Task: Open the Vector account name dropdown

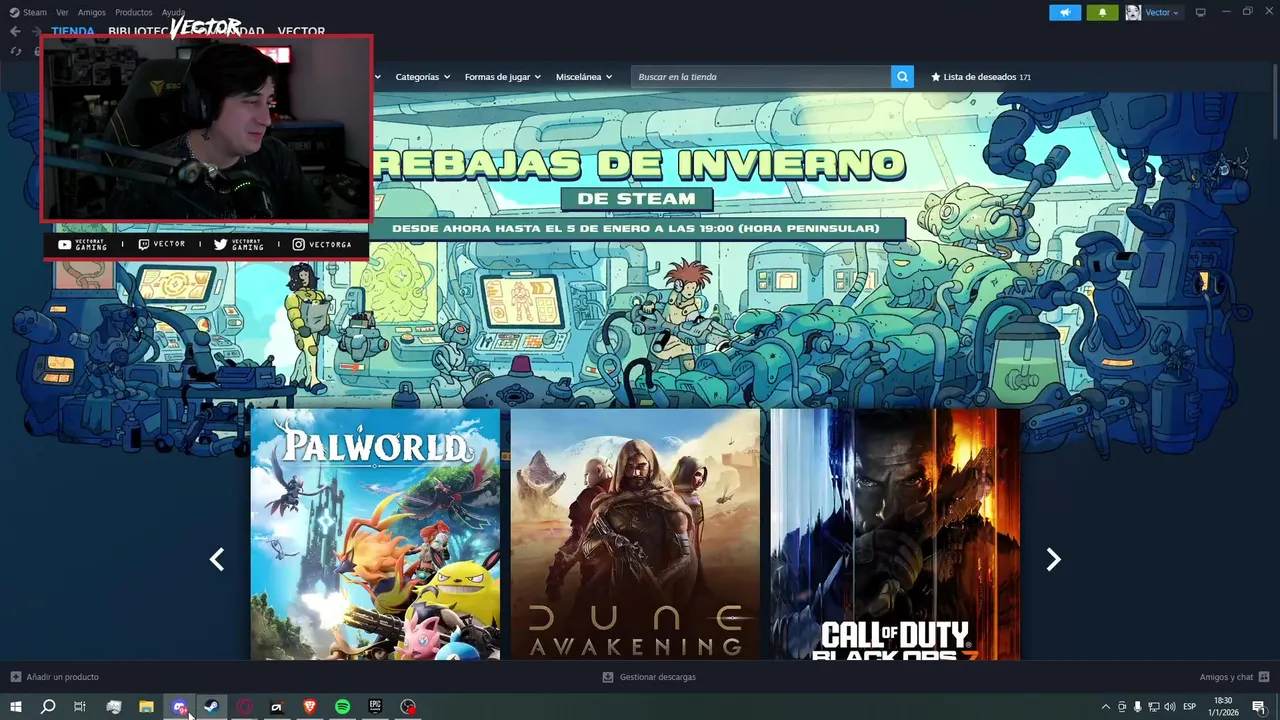Action: pos(1162,12)
